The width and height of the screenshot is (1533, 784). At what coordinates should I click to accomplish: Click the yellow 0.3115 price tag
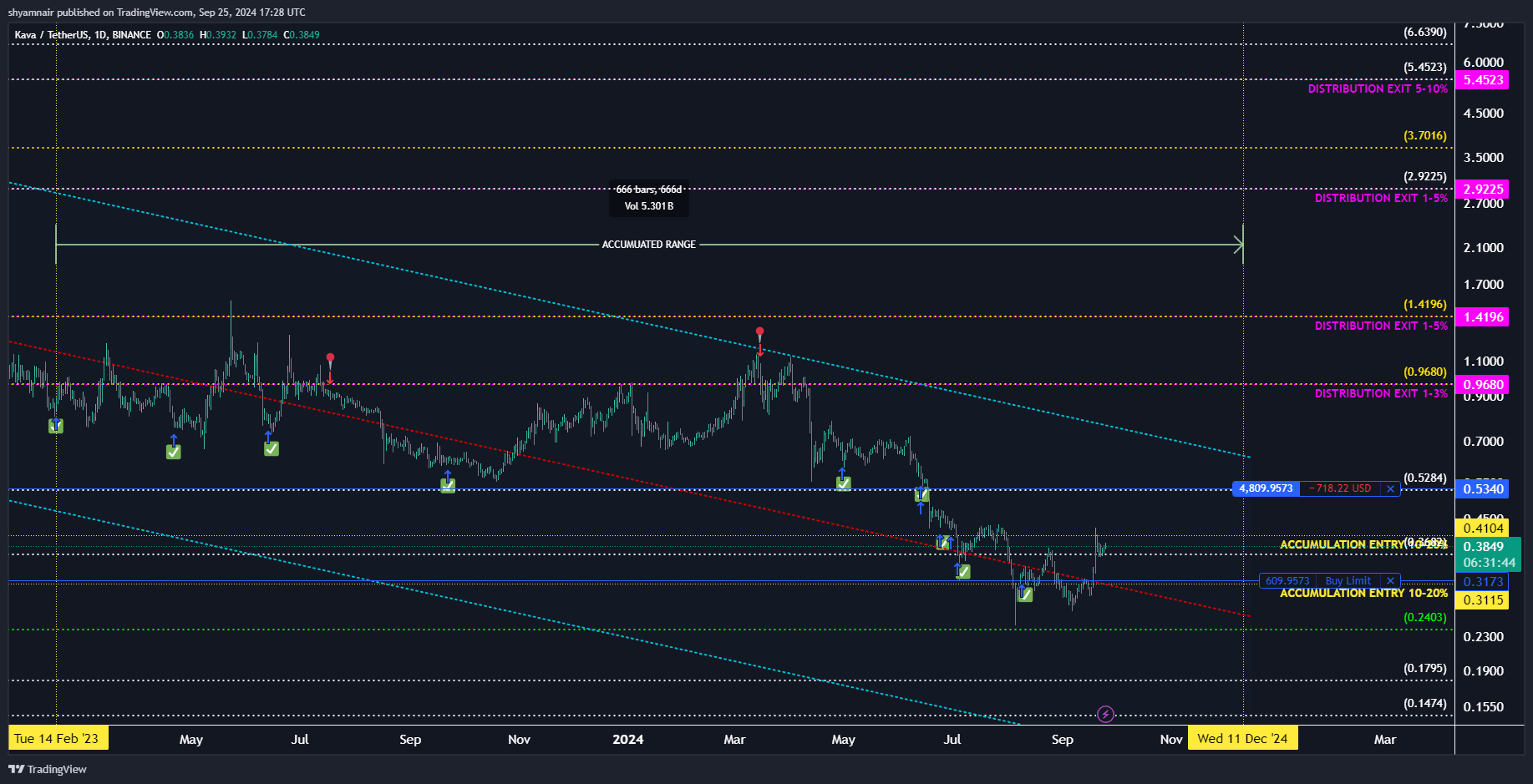point(1483,600)
